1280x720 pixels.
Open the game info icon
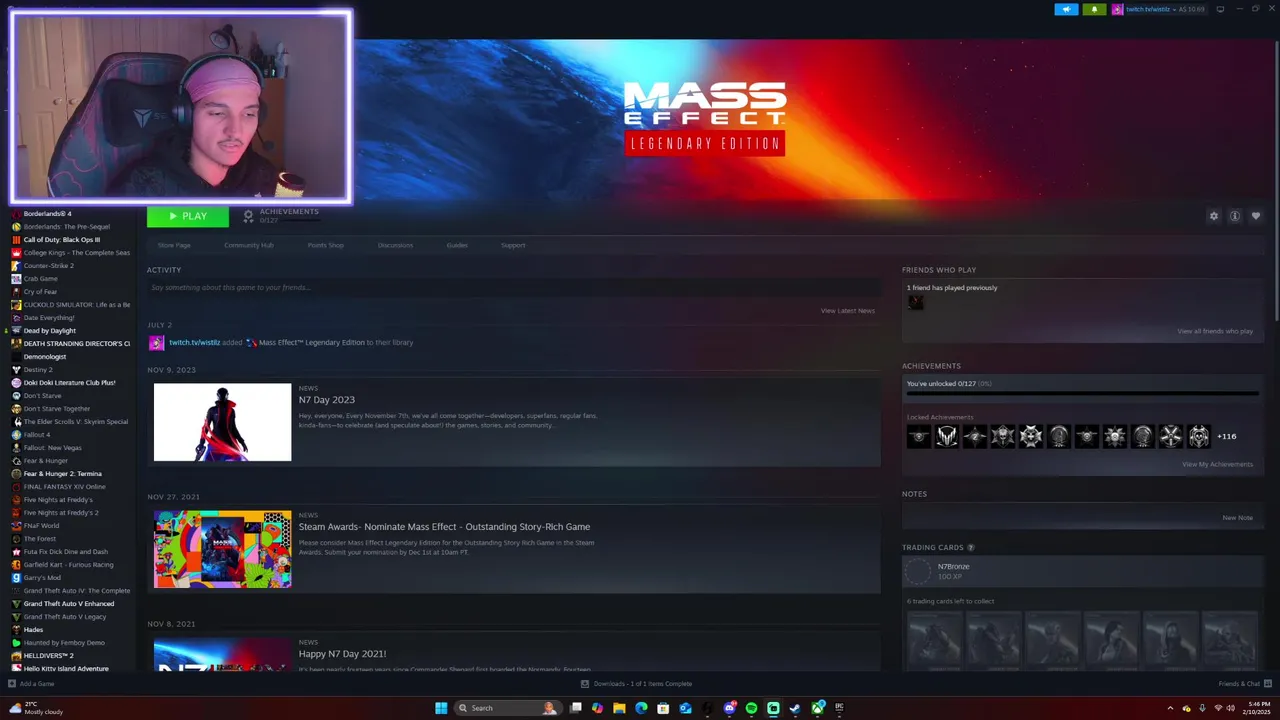pos(1235,216)
